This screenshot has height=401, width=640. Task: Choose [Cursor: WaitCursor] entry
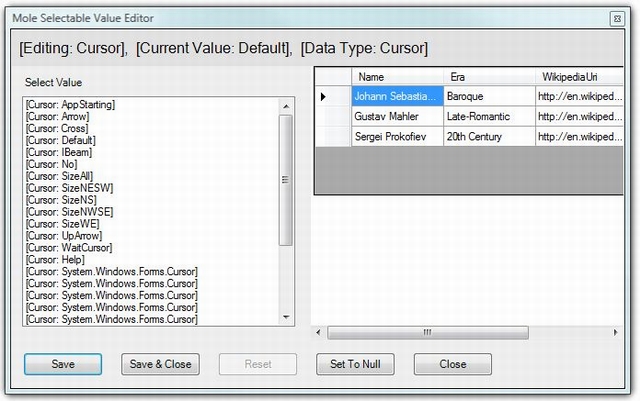click(x=69, y=247)
